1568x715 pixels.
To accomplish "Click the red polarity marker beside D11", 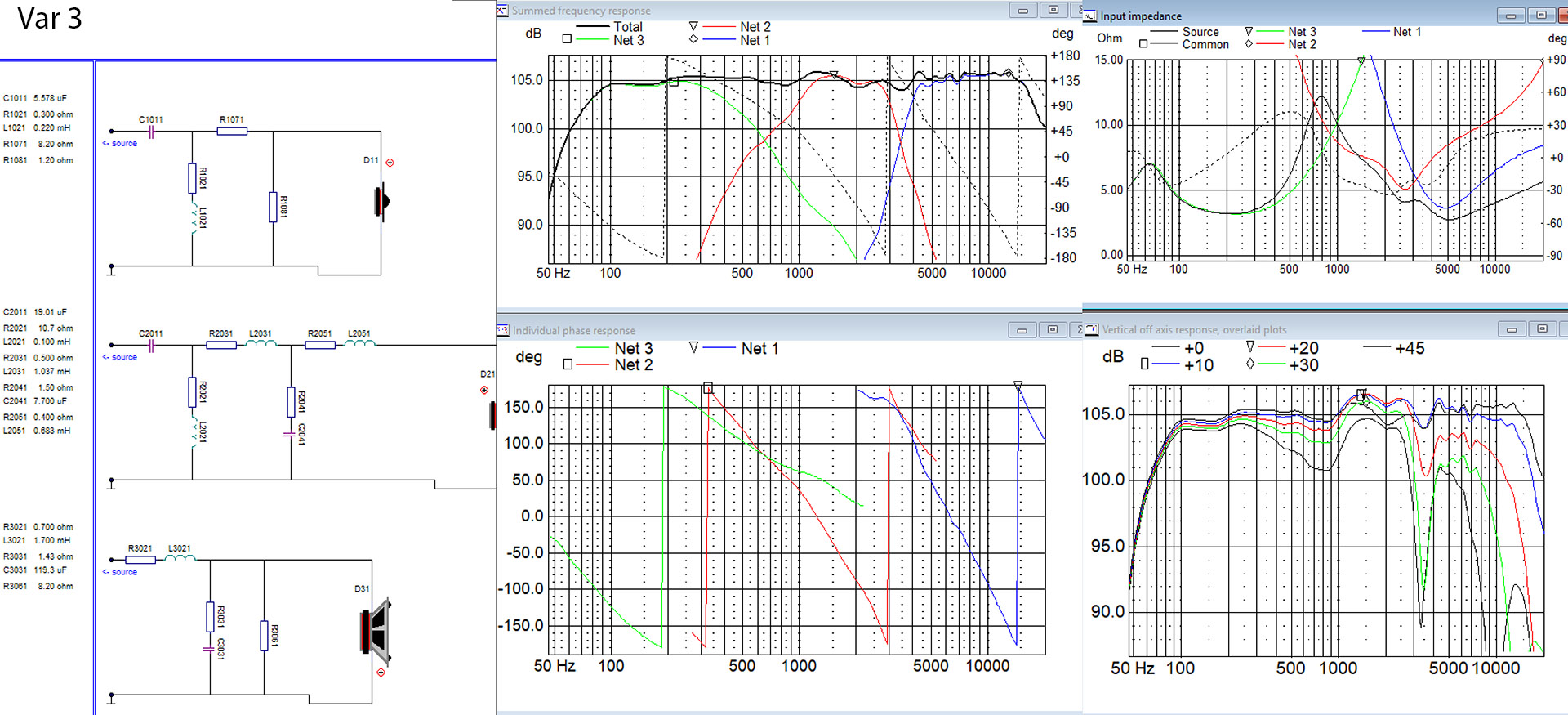I will click(x=390, y=163).
